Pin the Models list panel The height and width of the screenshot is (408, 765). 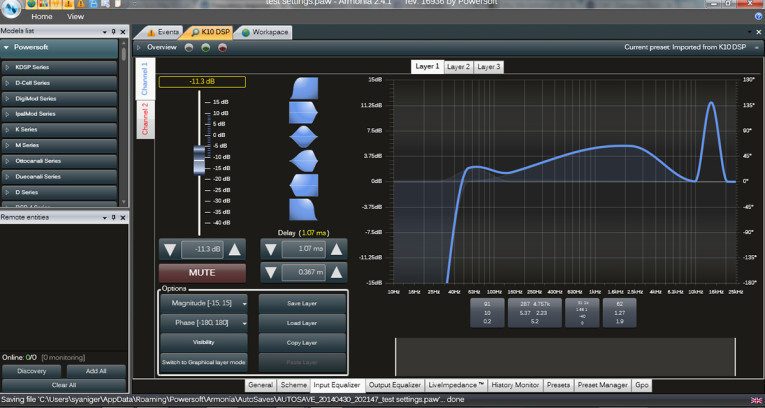pos(114,32)
